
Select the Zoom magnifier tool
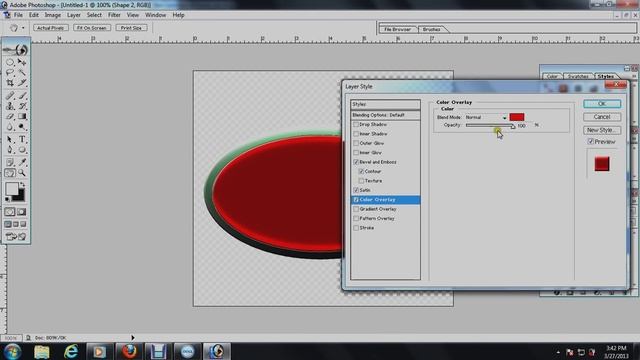22,173
